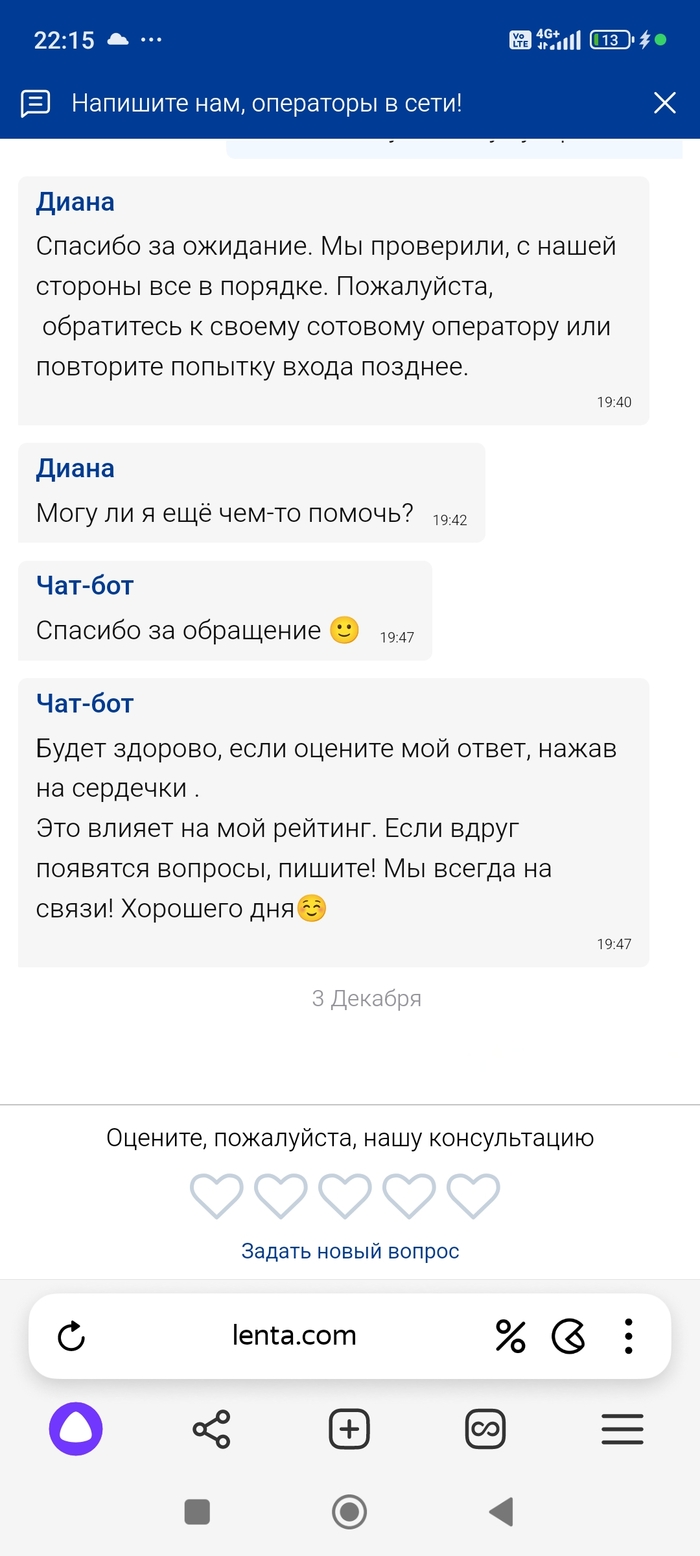Tap the lenta.com address field

pos(294,1336)
